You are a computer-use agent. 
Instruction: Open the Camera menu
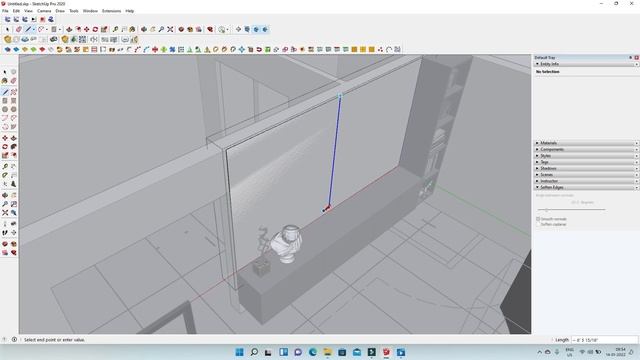tap(44, 11)
